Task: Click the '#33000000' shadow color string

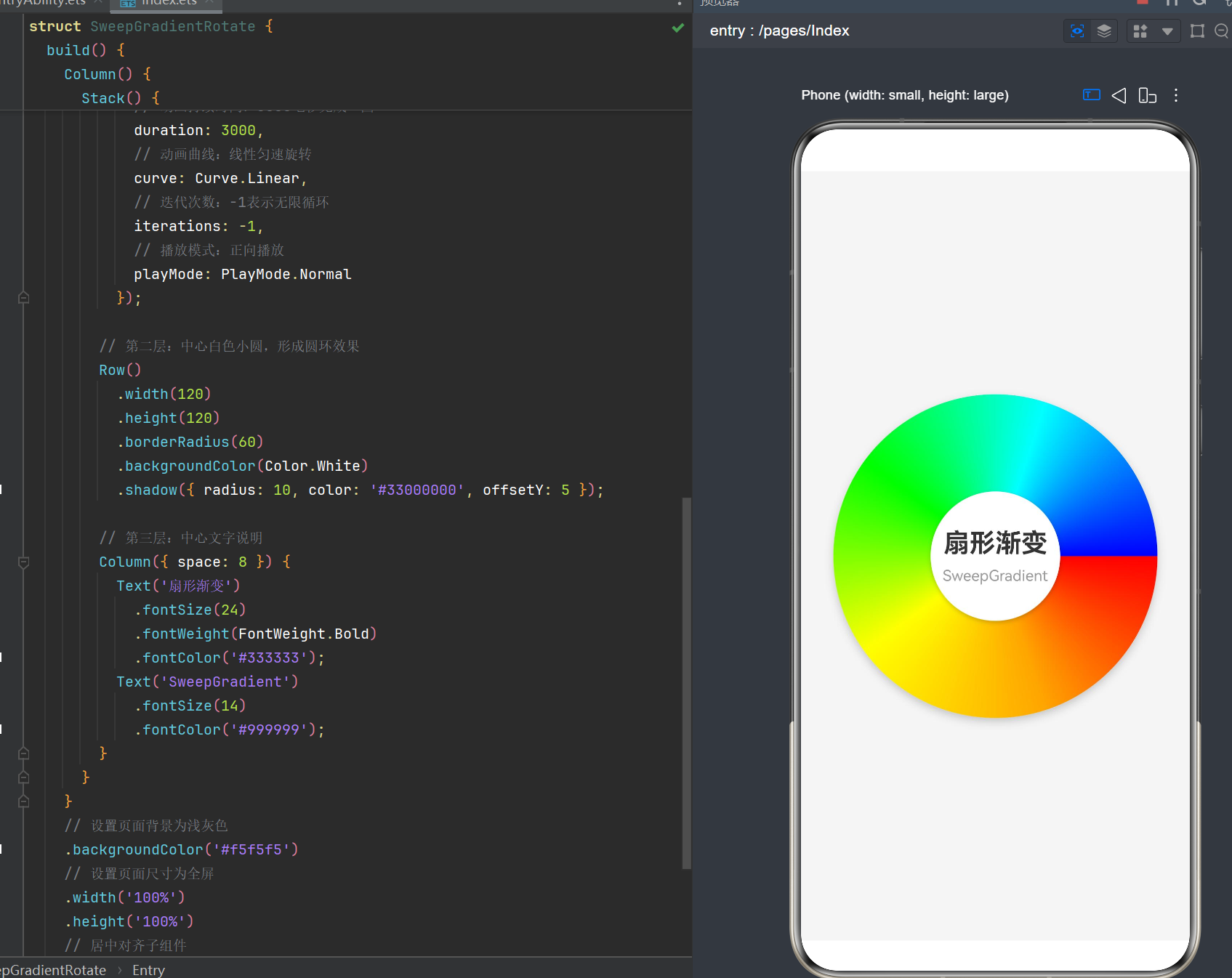Action: [417, 490]
